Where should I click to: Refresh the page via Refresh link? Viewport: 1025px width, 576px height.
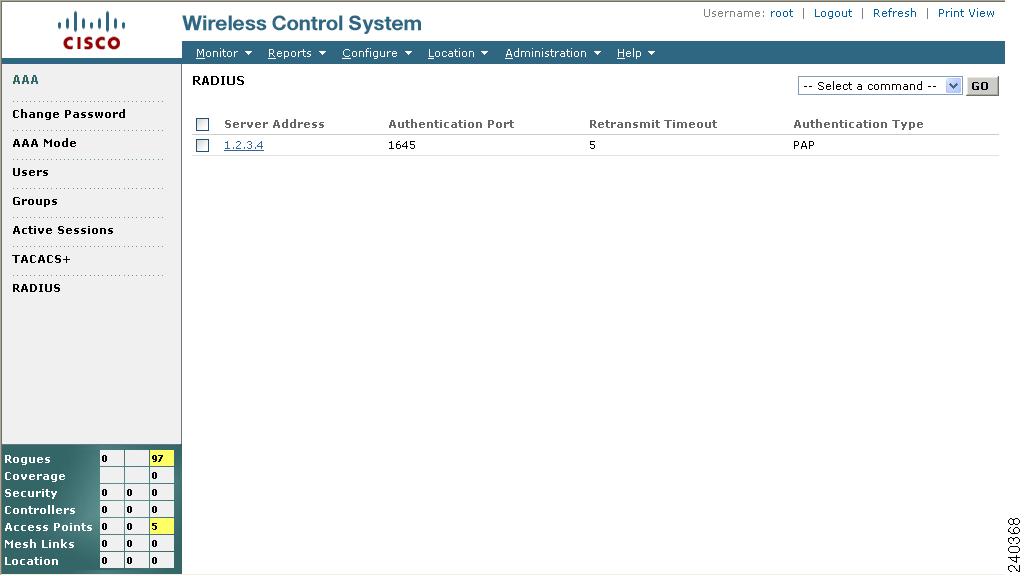[x=894, y=13]
